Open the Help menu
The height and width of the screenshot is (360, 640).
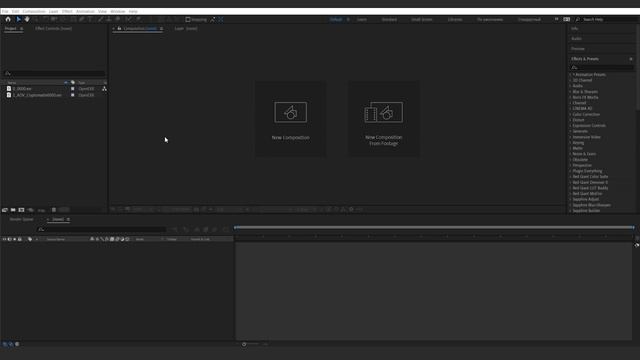(133, 11)
